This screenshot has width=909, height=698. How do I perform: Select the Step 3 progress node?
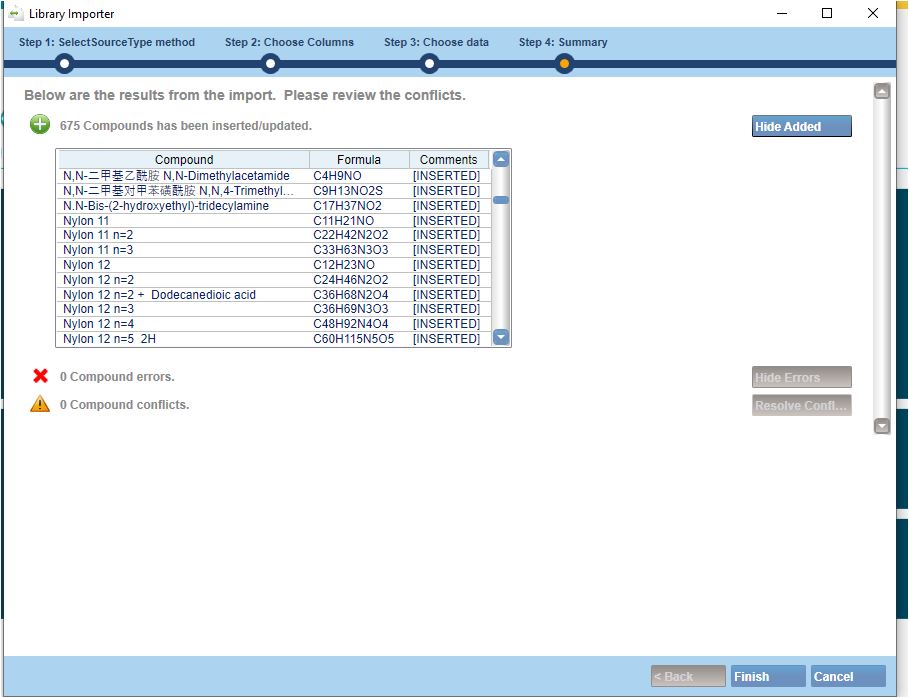click(429, 63)
